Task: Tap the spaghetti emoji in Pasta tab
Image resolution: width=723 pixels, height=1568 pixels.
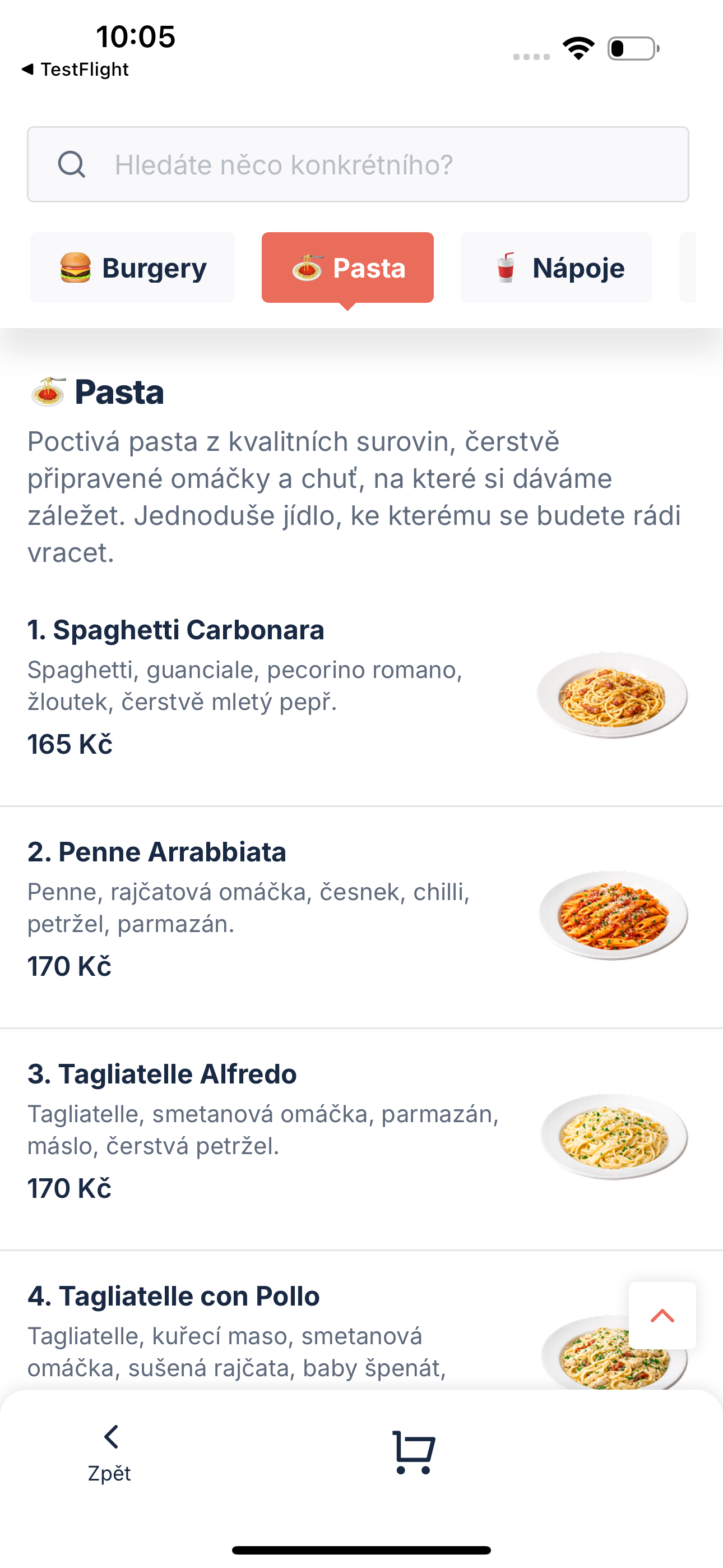Action: [x=307, y=268]
